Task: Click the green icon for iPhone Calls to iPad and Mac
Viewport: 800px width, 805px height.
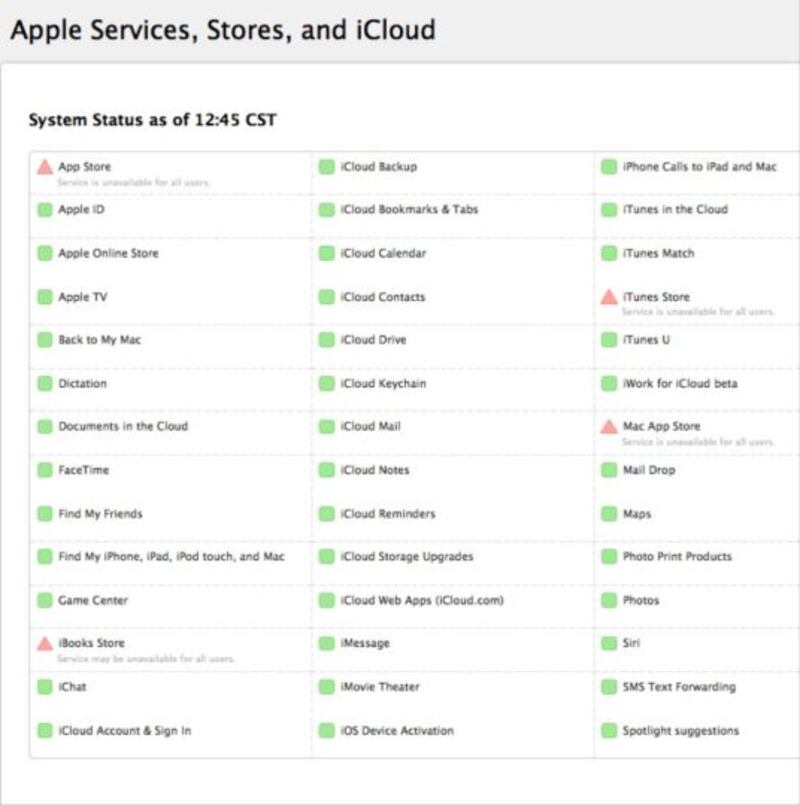Action: 609,167
